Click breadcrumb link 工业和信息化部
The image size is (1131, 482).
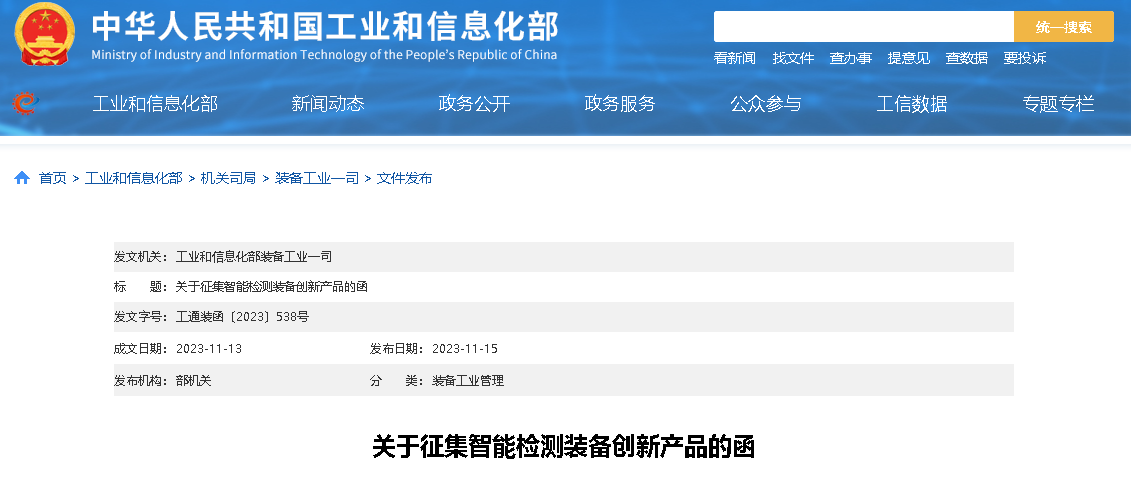tap(133, 178)
